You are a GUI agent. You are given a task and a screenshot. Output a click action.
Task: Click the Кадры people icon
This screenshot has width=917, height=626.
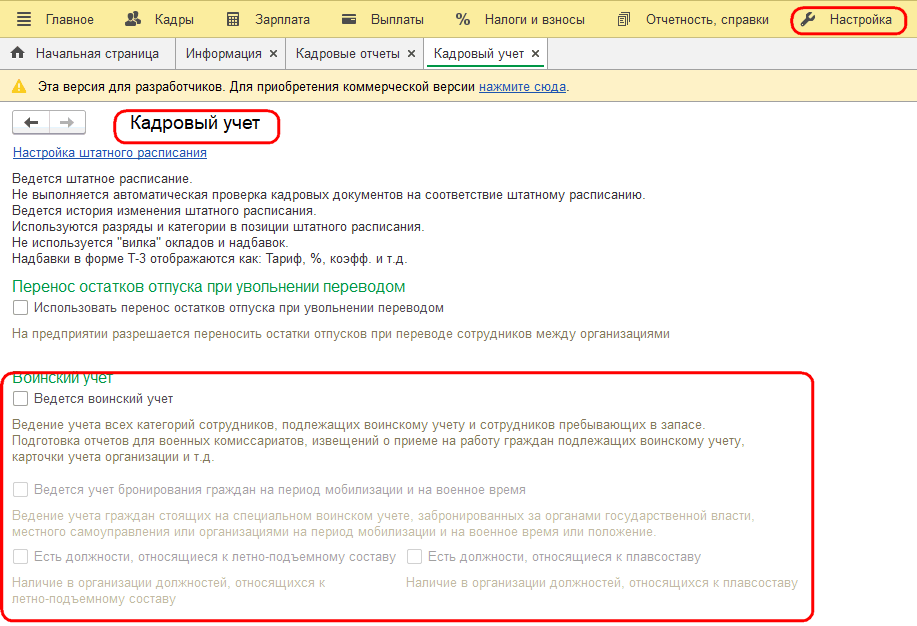coord(133,19)
